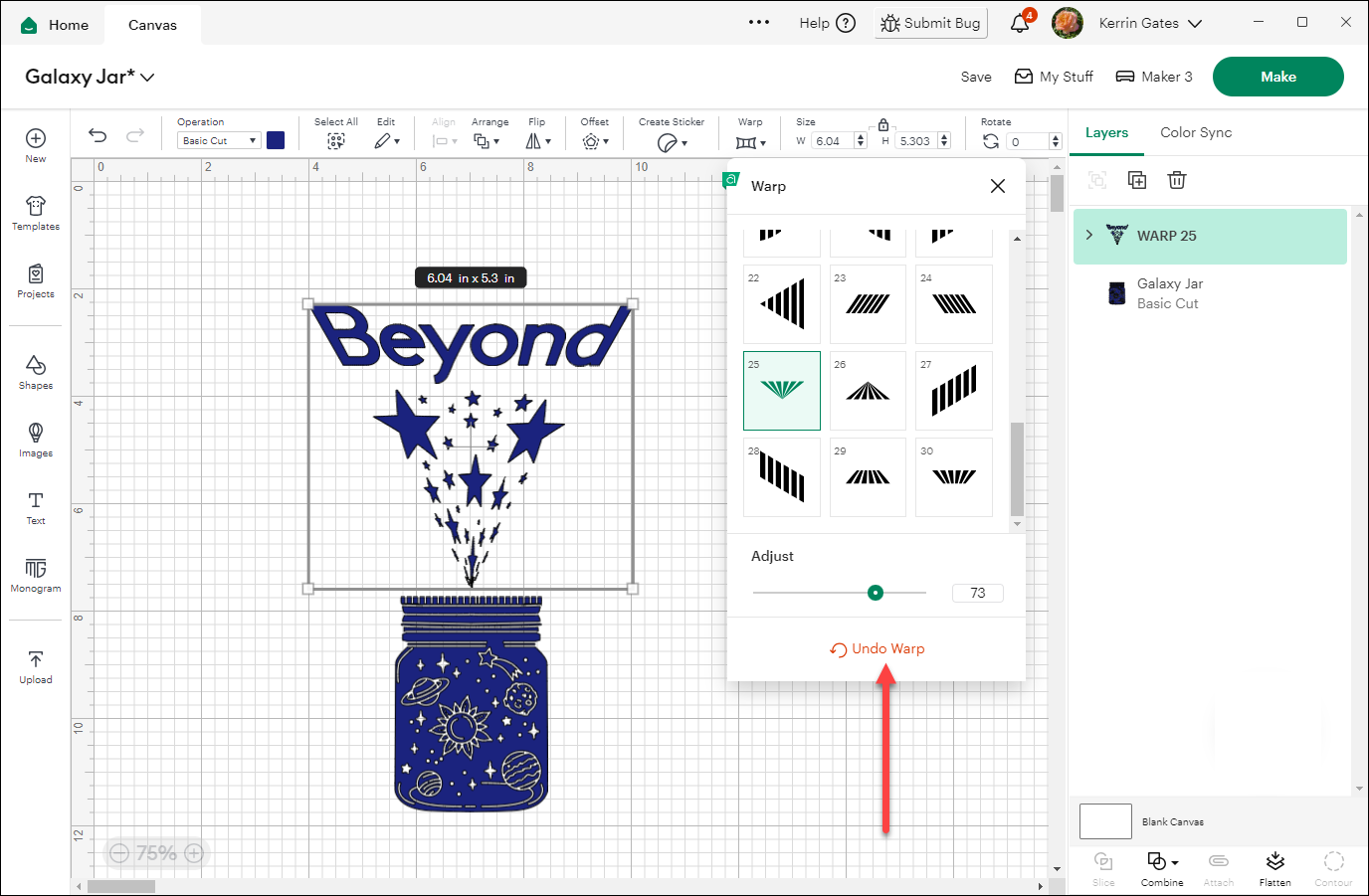Expand the WARP 25 layer

pyautogui.click(x=1088, y=236)
